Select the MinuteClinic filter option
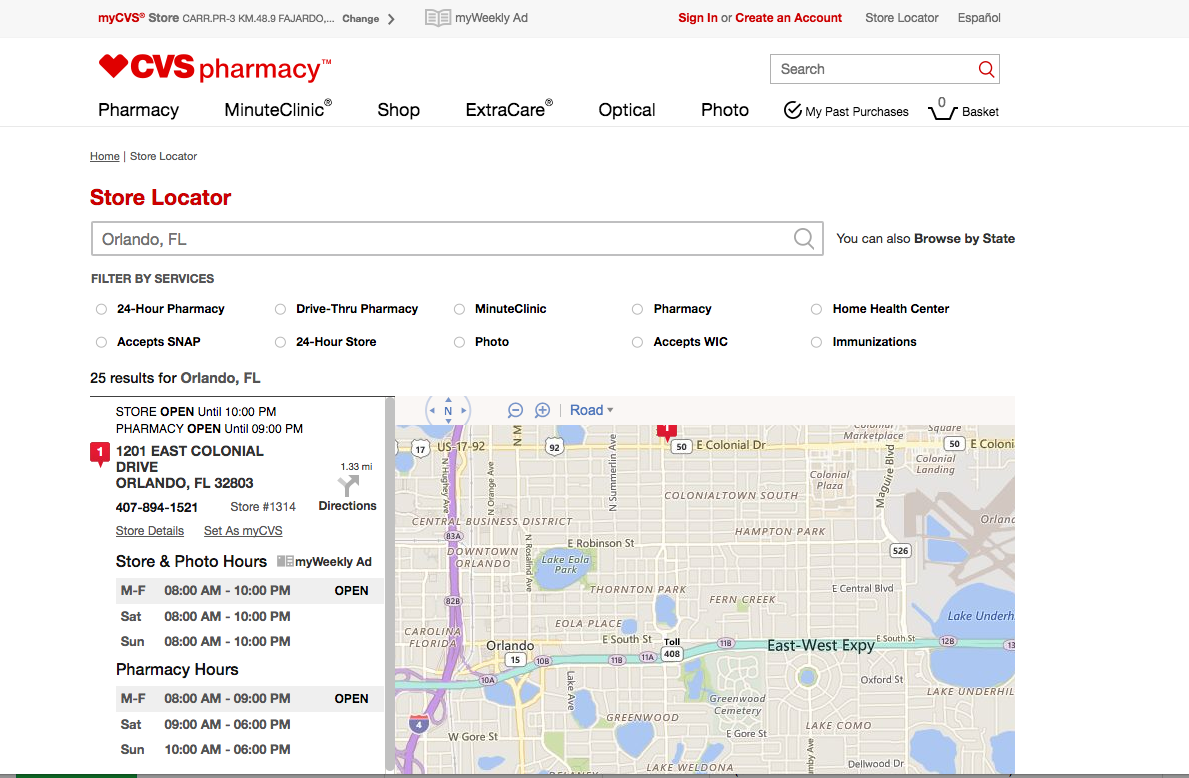This screenshot has width=1189, height=778. pos(459,309)
